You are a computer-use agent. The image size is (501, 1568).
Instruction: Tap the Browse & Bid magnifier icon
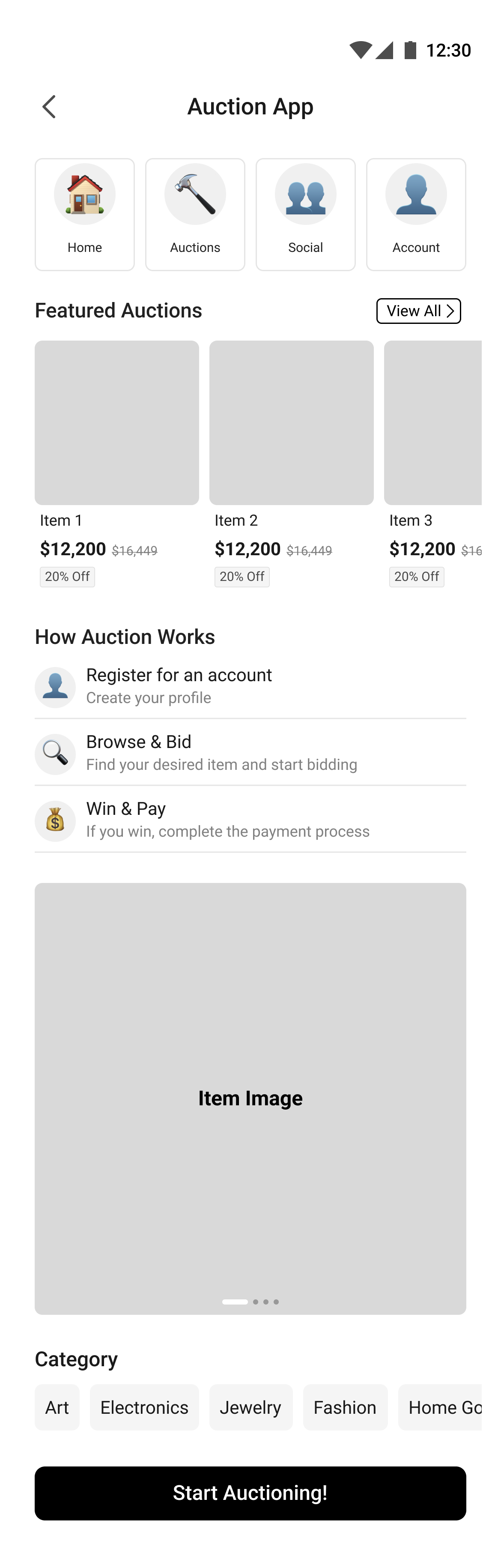55,754
